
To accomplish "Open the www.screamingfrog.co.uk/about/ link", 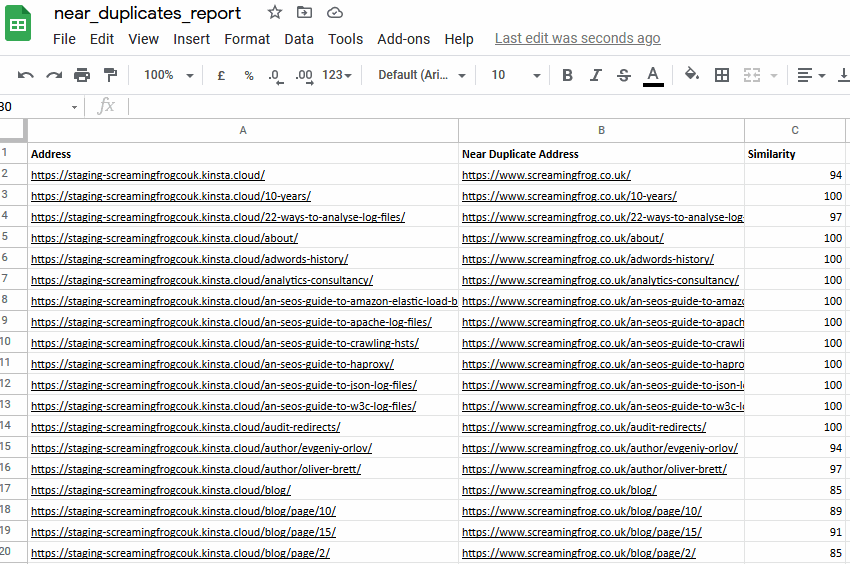I will pyautogui.click(x=563, y=238).
